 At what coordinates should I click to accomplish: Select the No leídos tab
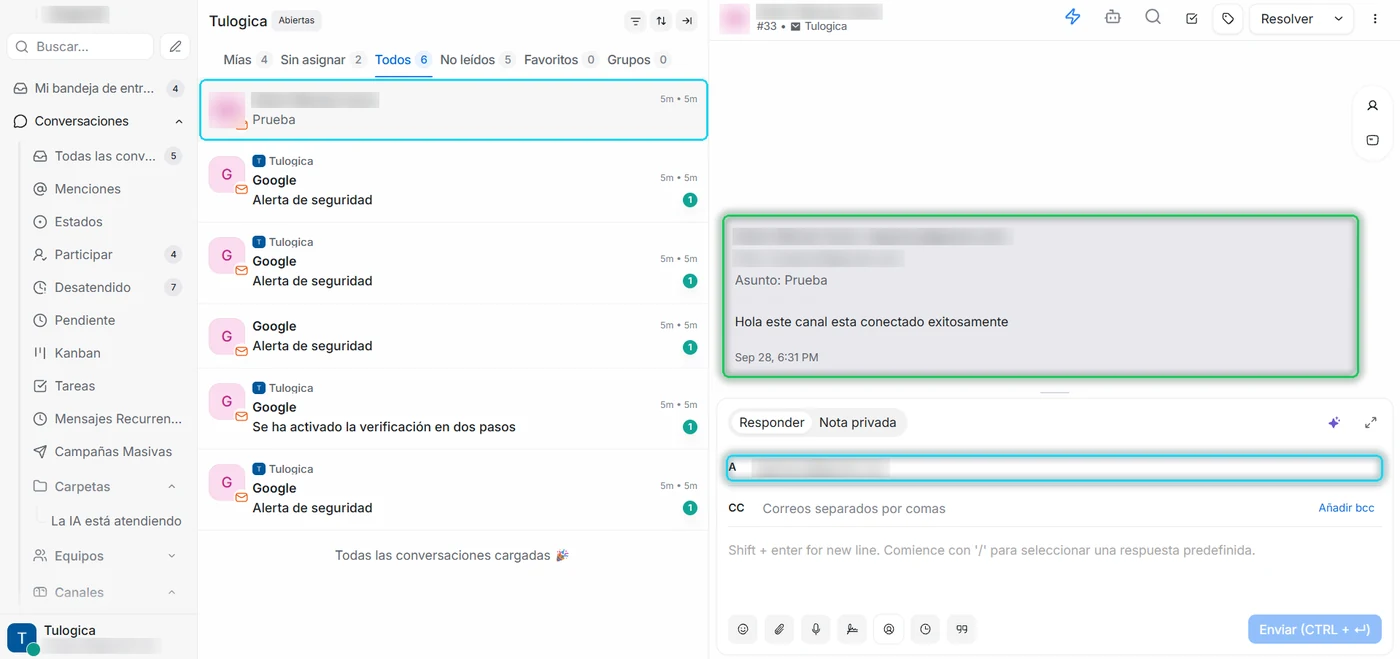(477, 60)
